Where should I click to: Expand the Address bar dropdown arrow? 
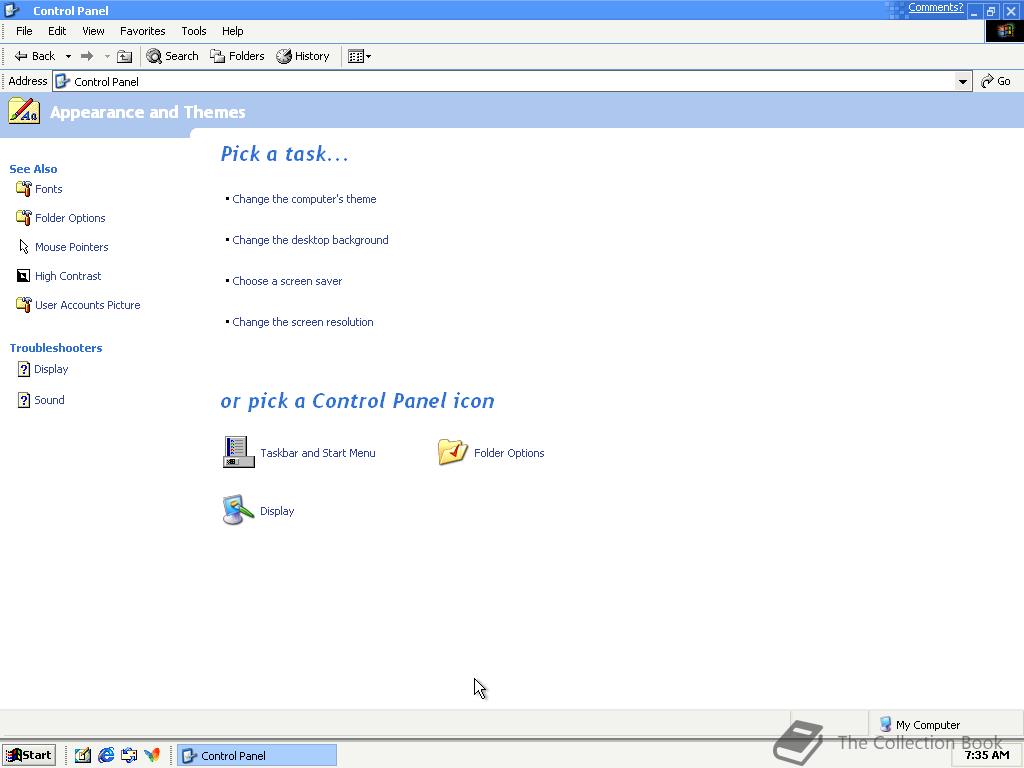(962, 82)
